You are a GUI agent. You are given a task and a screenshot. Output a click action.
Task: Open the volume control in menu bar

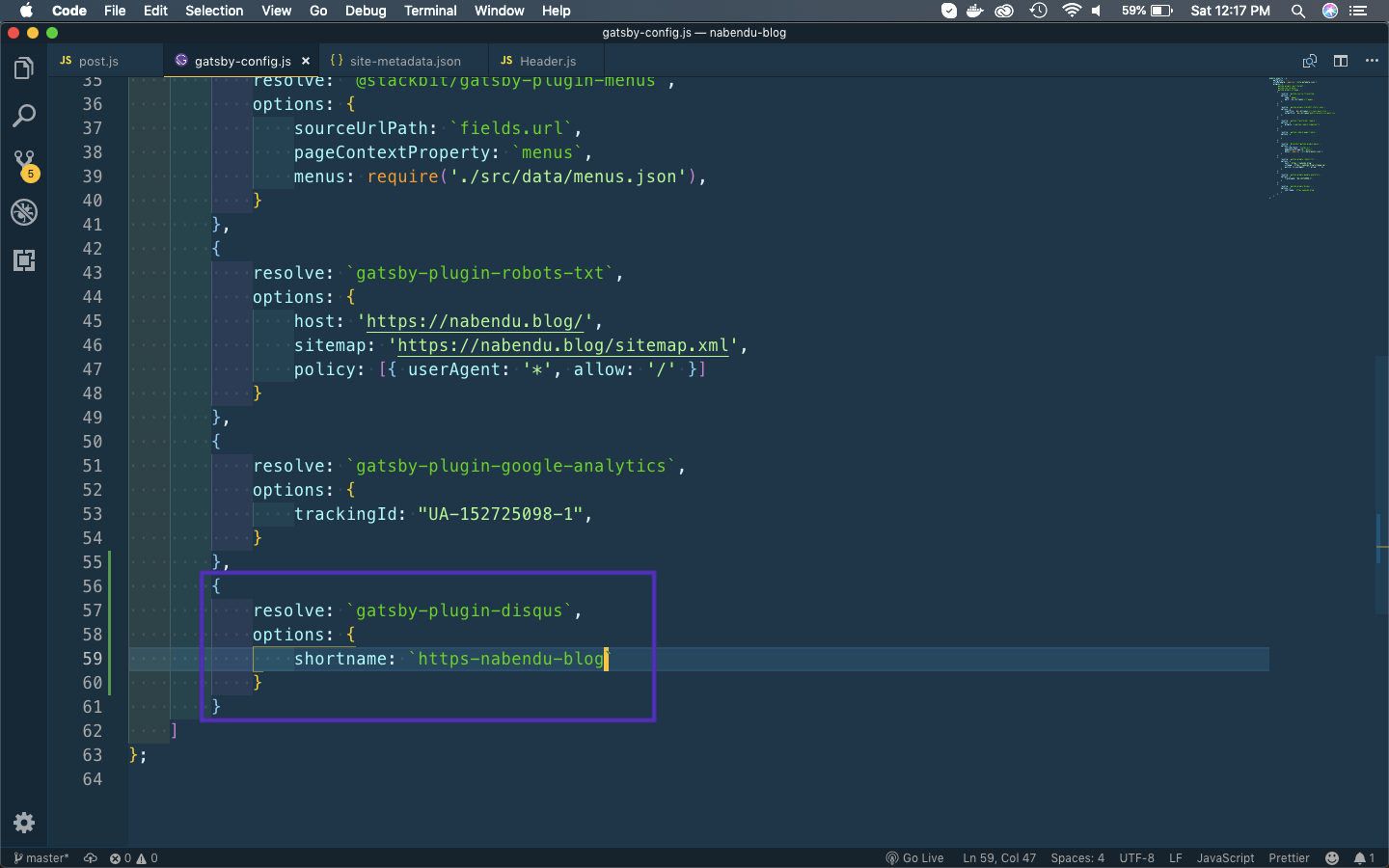coord(1097,11)
